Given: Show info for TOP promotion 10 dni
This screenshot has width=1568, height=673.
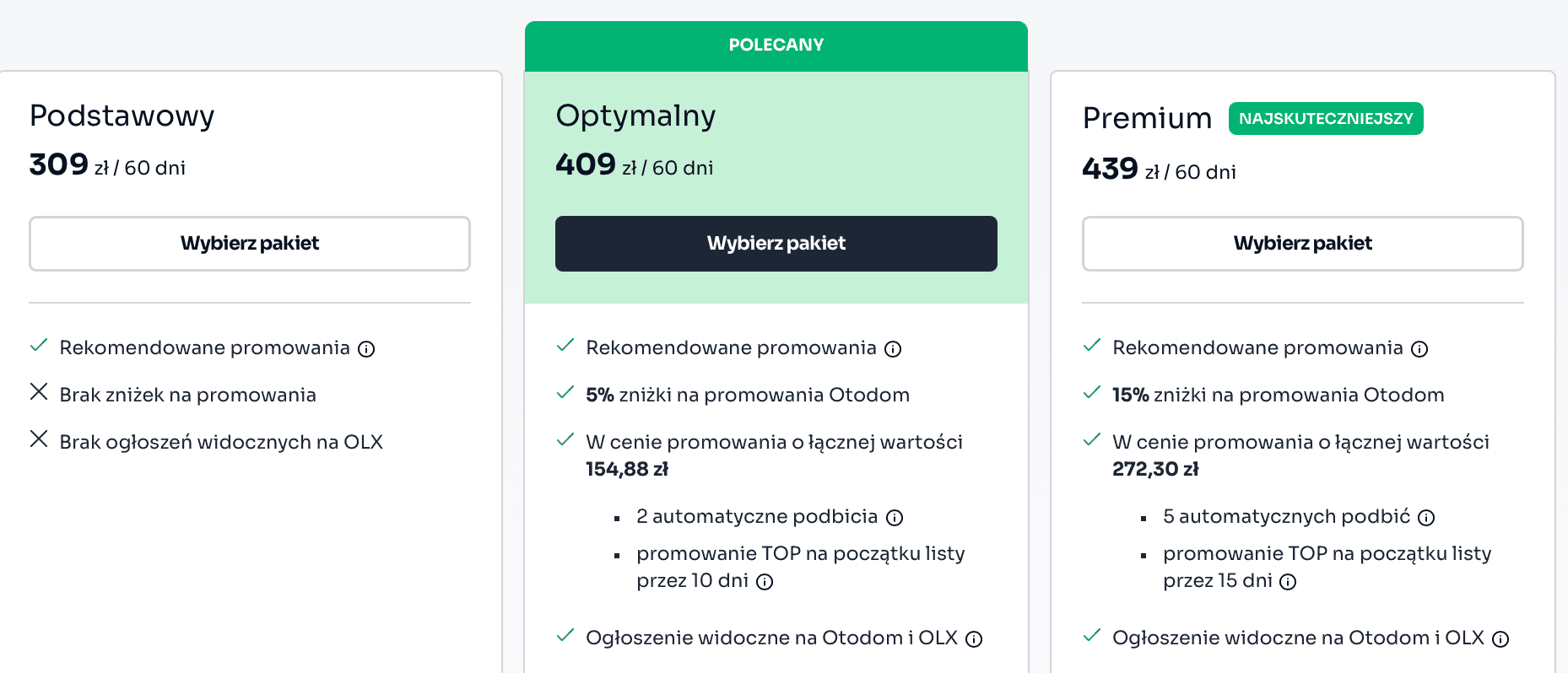Looking at the screenshot, I should pyautogui.click(x=765, y=582).
